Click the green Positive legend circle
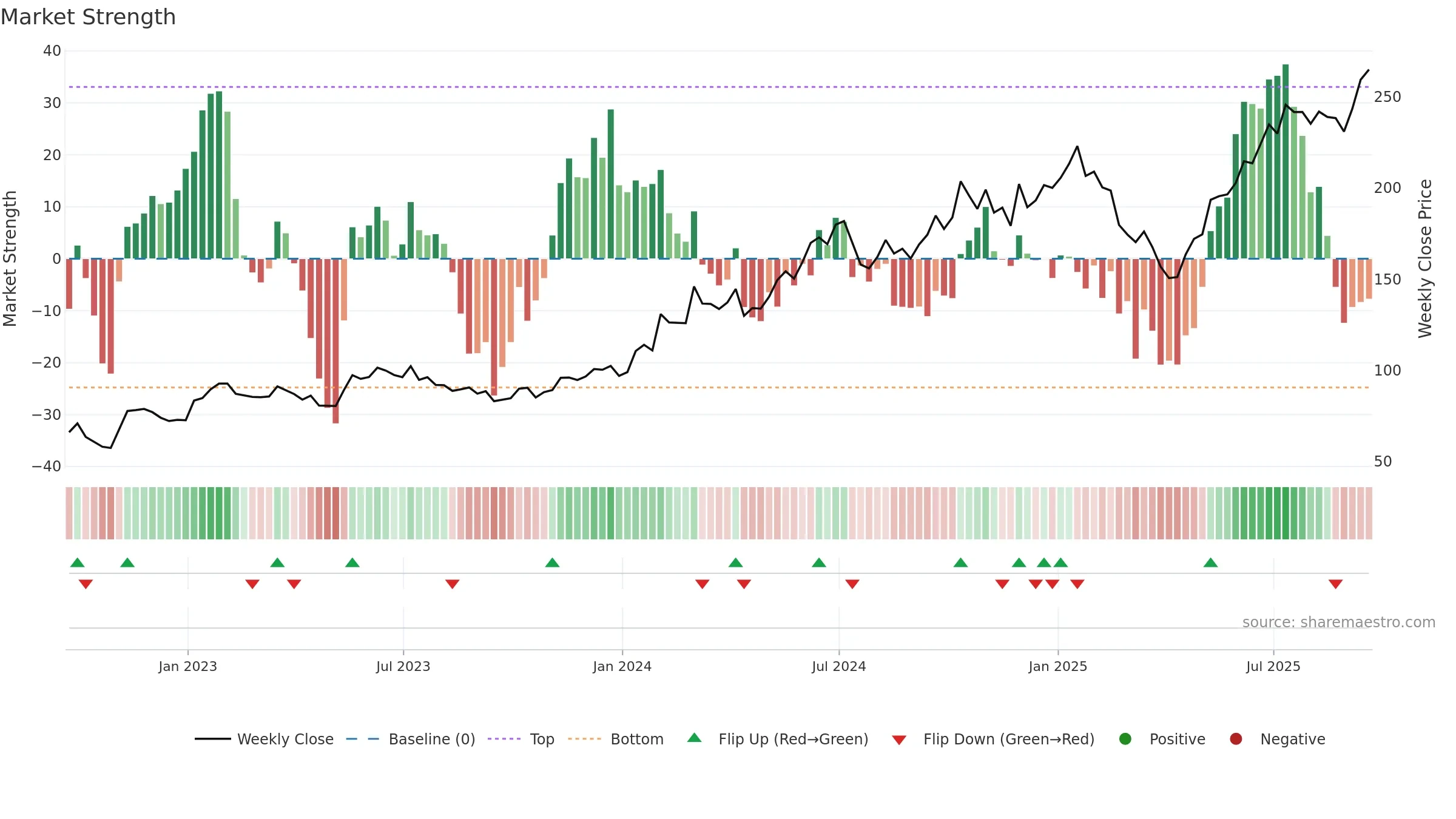The height and width of the screenshot is (819, 1456). coord(1125,739)
